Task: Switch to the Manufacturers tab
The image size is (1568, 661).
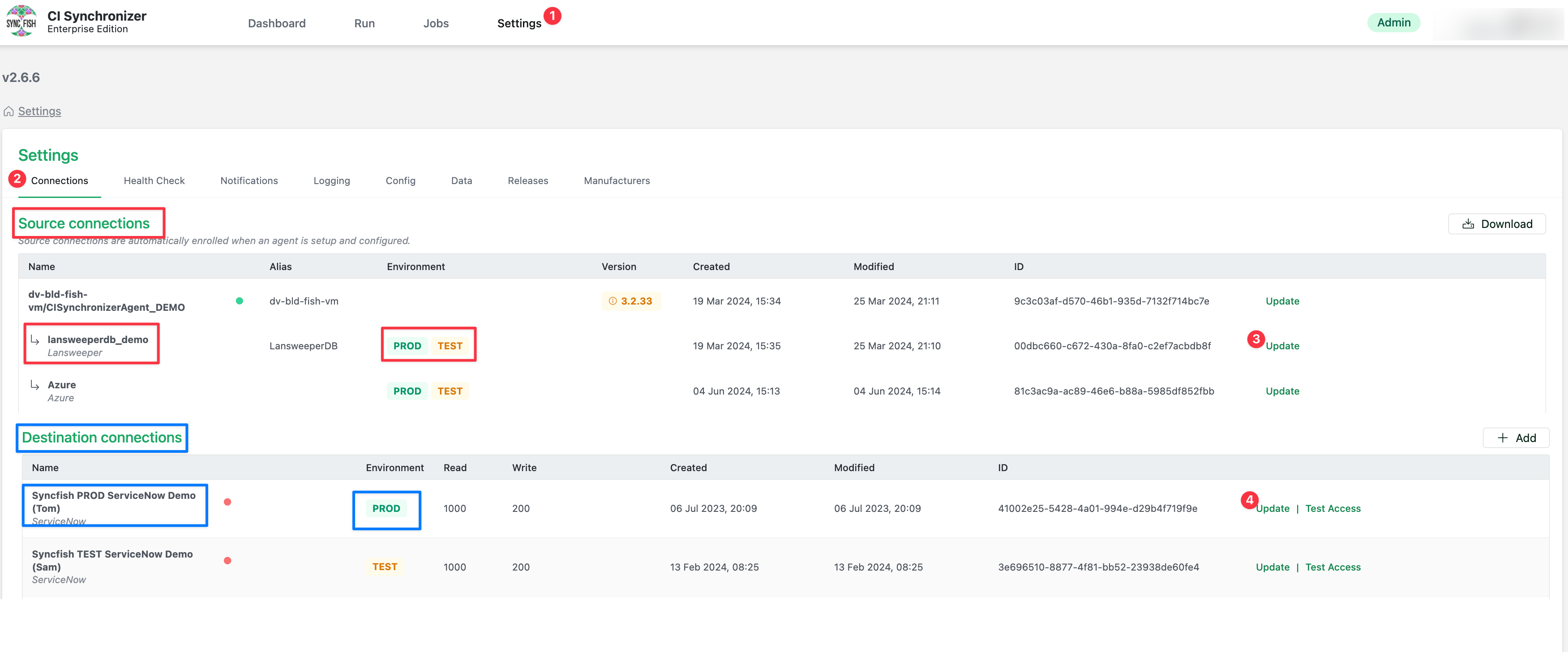Action: (617, 181)
